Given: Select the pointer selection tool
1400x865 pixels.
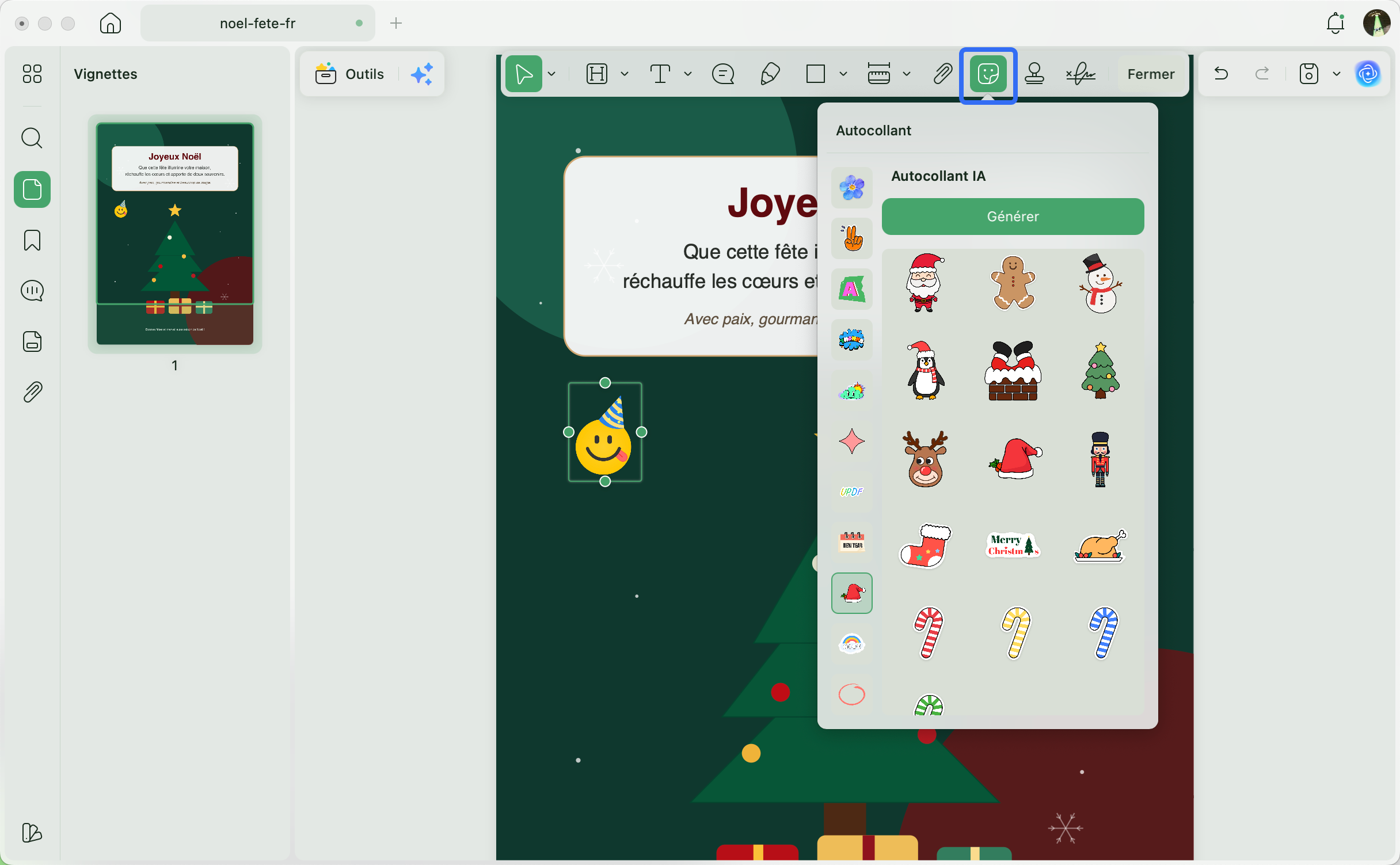Looking at the screenshot, I should (x=524, y=74).
